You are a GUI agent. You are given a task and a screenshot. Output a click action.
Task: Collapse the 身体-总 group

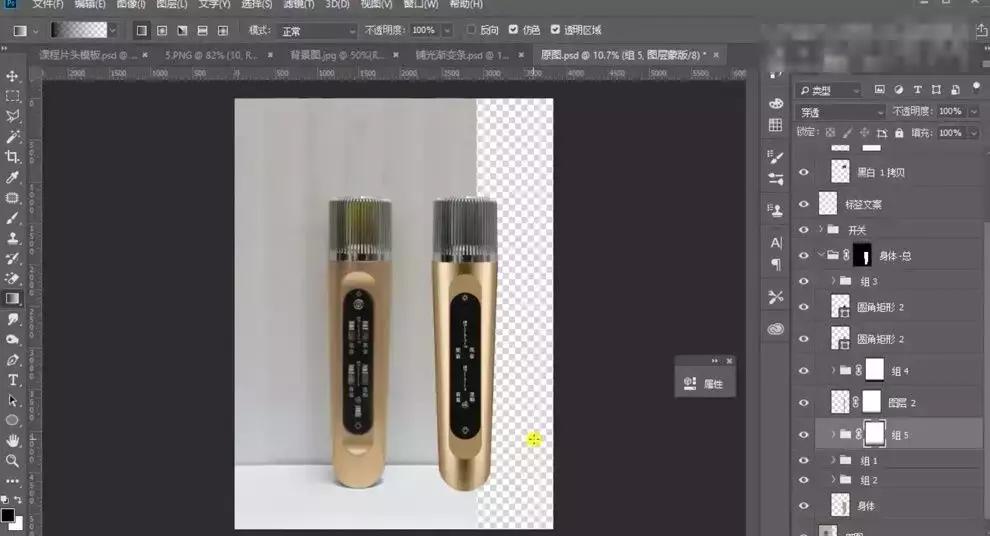click(x=821, y=255)
